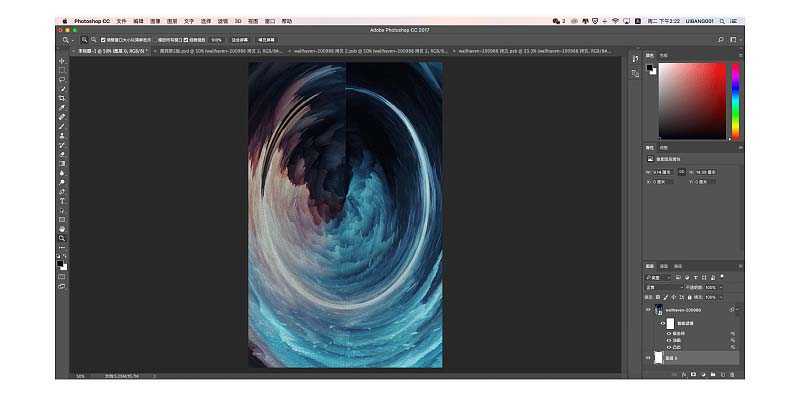
Task: Open the layer opacity dropdown arrow
Action: click(720, 287)
